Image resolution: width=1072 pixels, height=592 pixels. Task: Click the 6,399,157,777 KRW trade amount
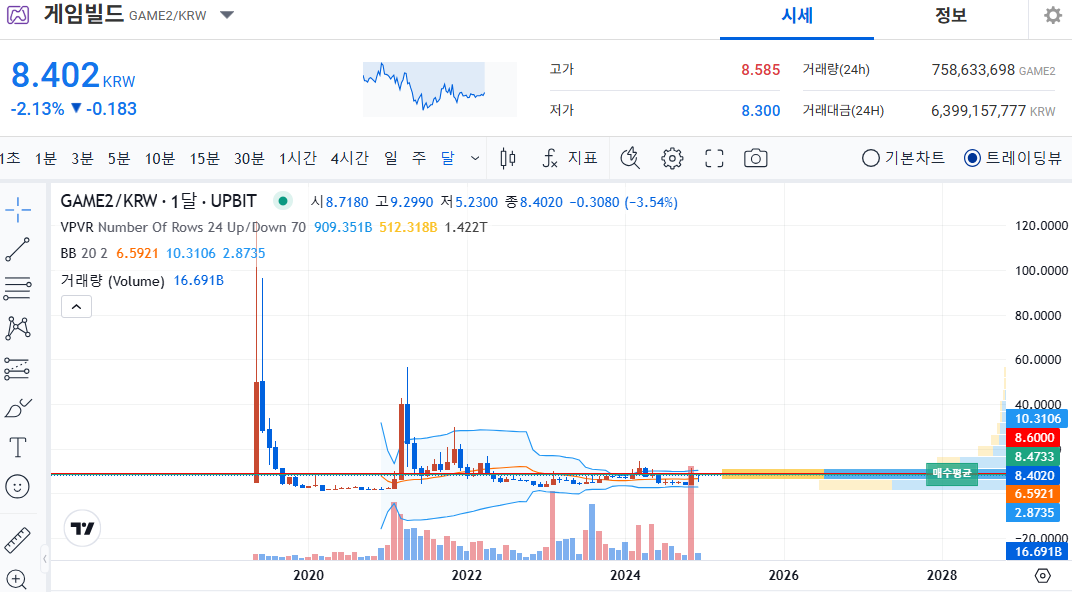[x=993, y=111]
